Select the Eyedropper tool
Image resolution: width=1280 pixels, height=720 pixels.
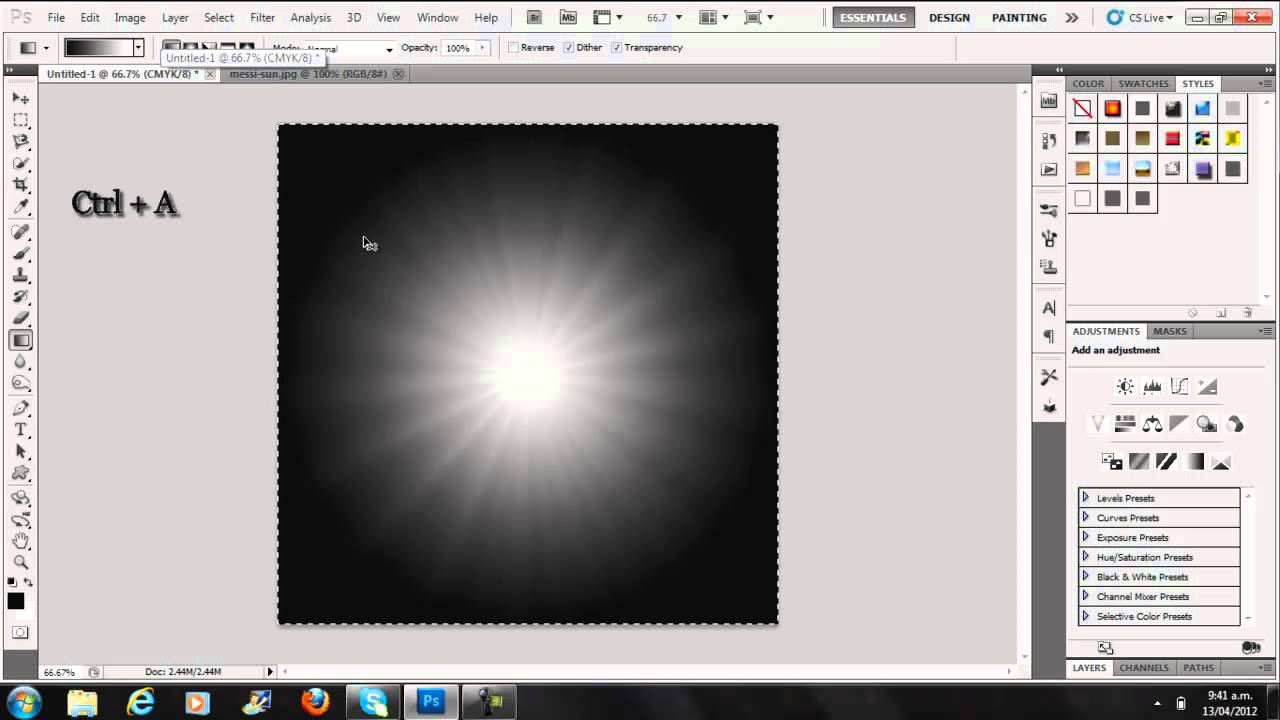[x=20, y=207]
